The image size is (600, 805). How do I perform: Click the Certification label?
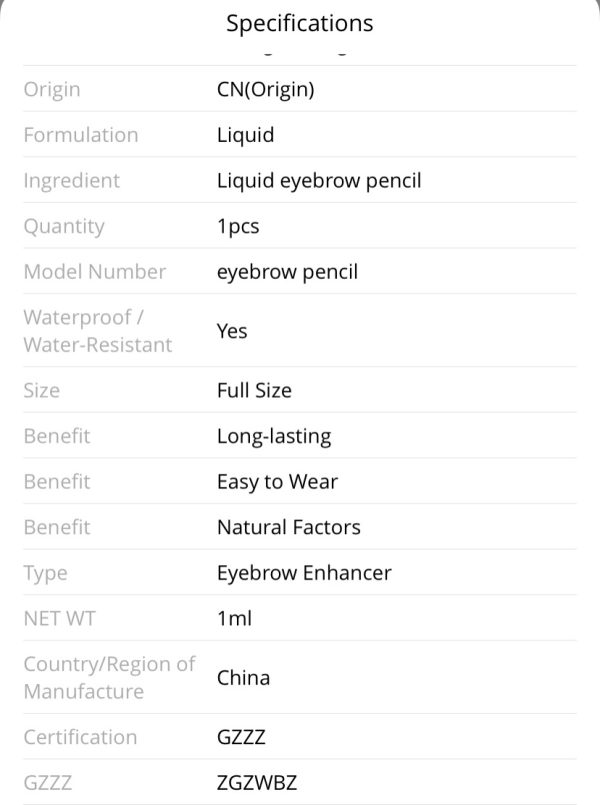coord(81,737)
